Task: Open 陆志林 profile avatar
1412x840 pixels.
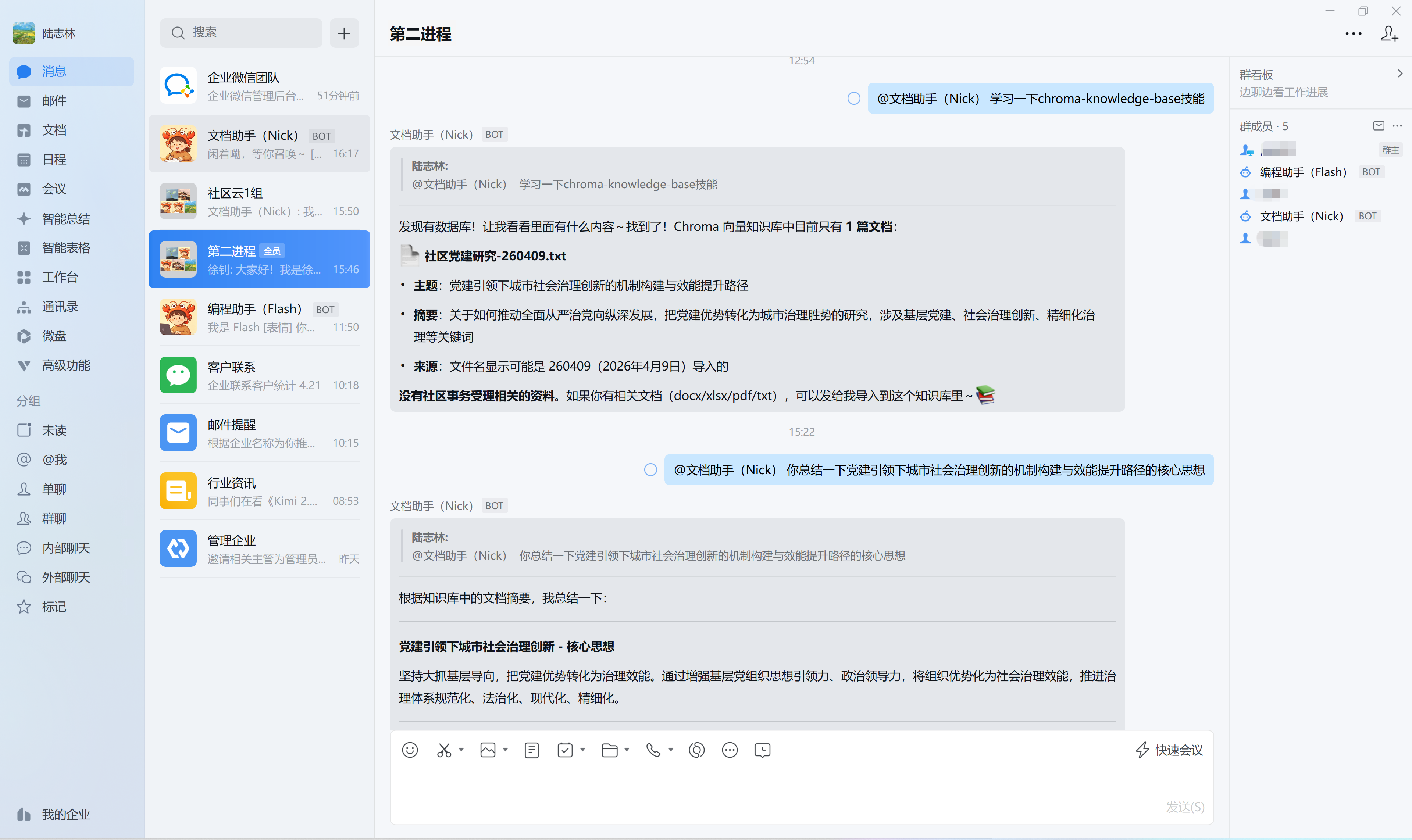Action: 24,33
